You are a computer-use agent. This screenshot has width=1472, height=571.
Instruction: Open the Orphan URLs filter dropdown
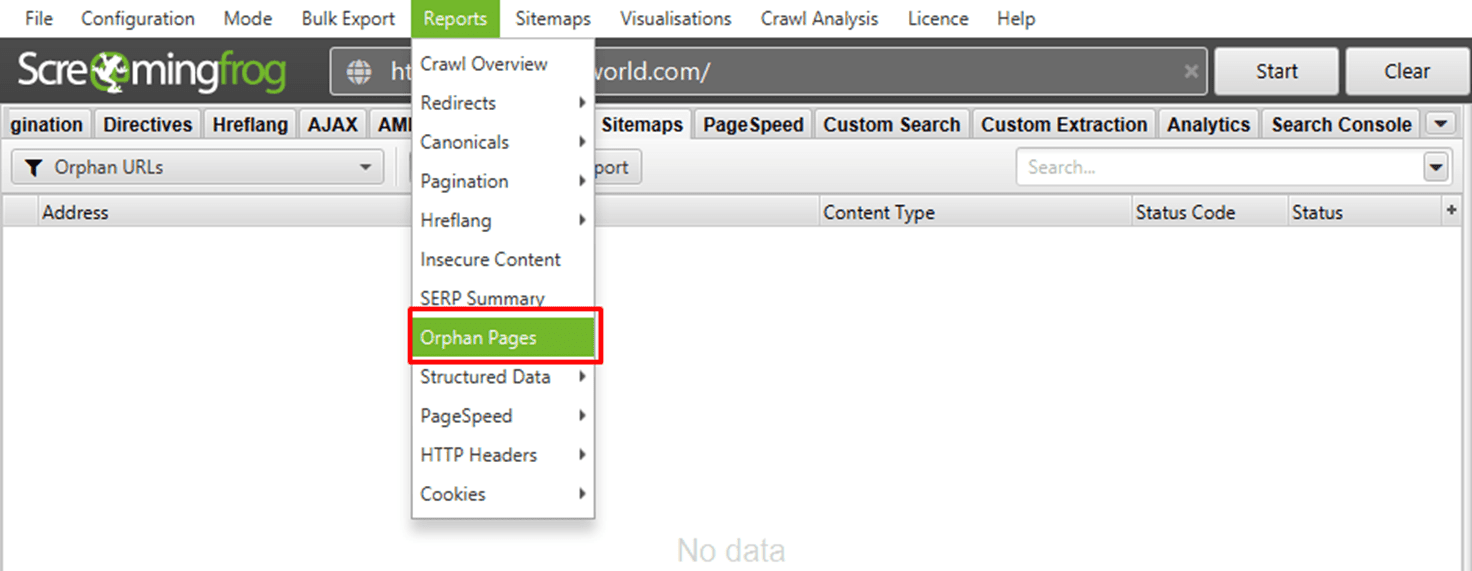pos(198,167)
